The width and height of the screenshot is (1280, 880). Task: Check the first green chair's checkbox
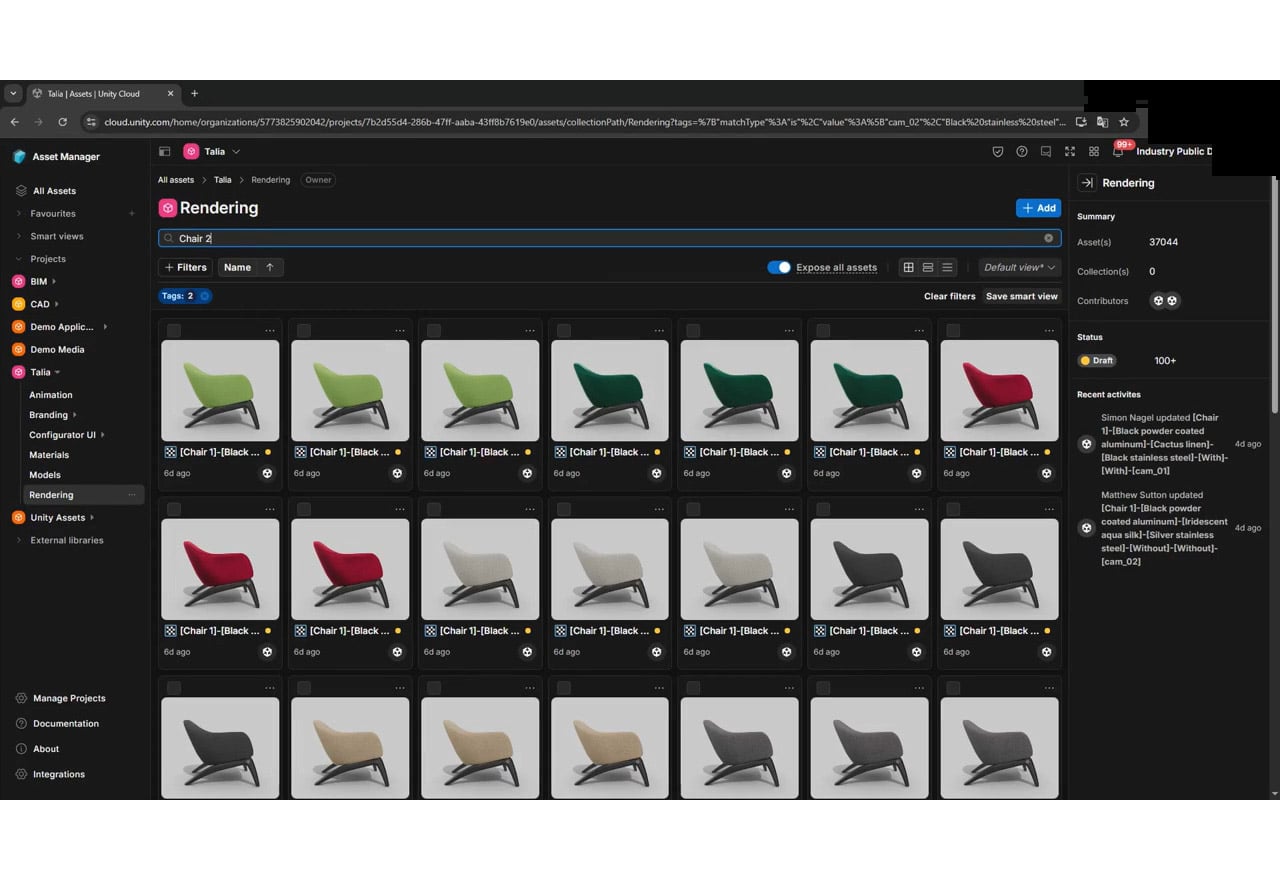pyautogui.click(x=174, y=330)
